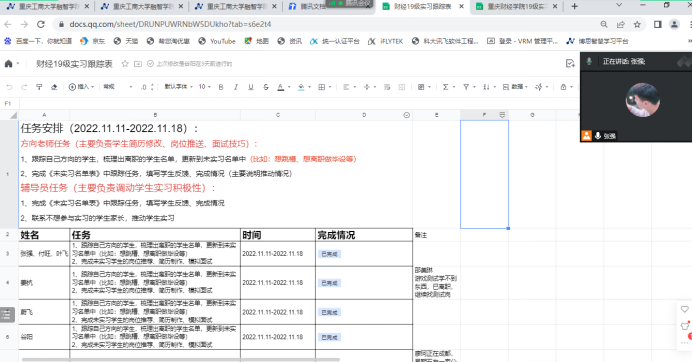The image size is (693, 362).
Task: Select column B header
Action: click(155, 115)
